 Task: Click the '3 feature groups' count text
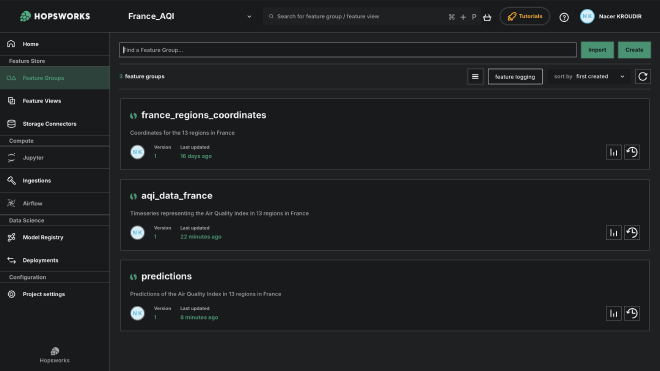click(142, 76)
